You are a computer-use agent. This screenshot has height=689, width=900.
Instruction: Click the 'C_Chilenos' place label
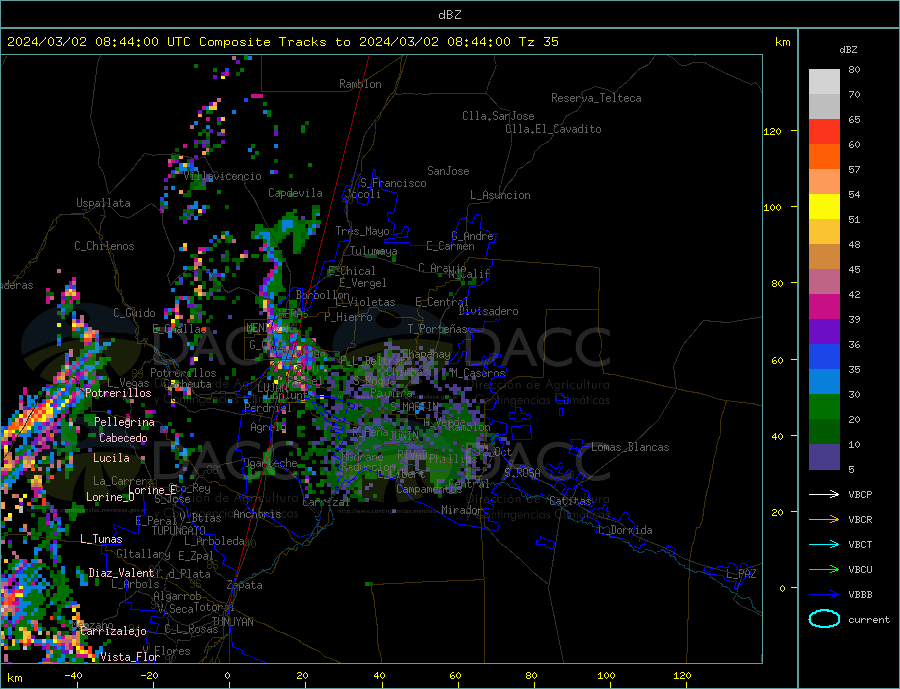pyautogui.click(x=104, y=246)
